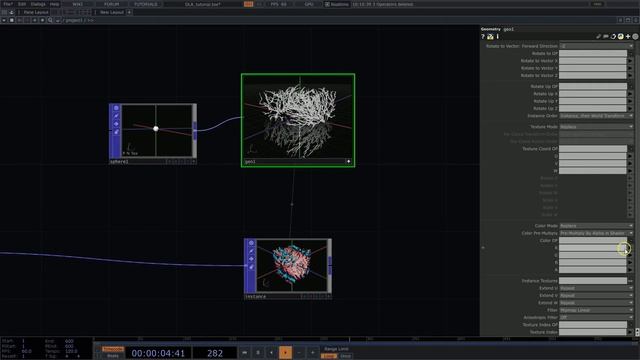Screen dimensions: 640x360
Task: Open Rotate to Vector Forward Direction dropdown
Action: coord(596,46)
